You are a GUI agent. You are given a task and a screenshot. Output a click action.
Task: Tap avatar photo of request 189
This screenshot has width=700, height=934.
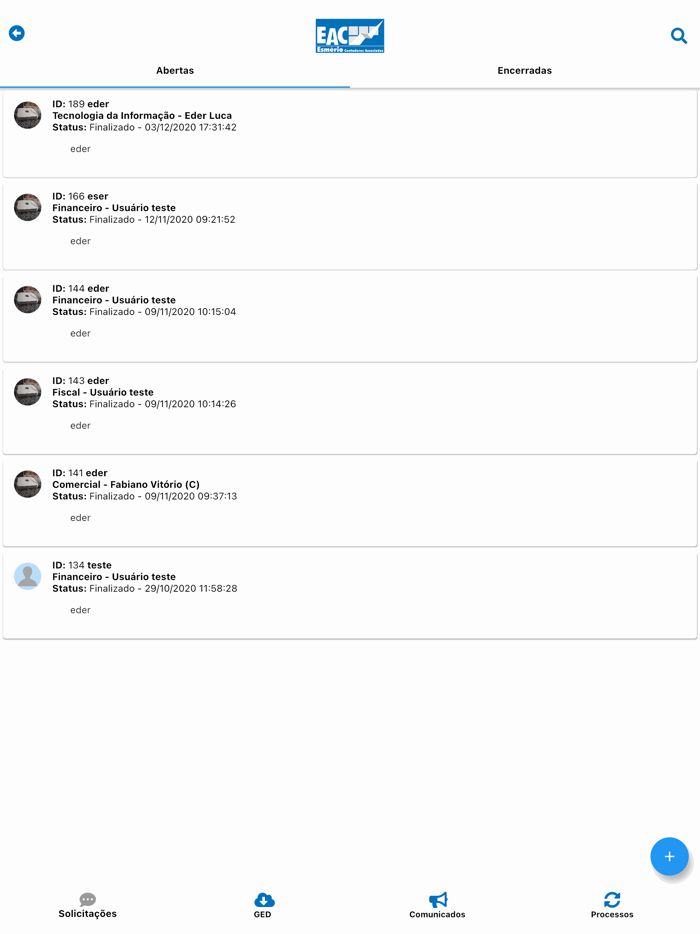28,115
